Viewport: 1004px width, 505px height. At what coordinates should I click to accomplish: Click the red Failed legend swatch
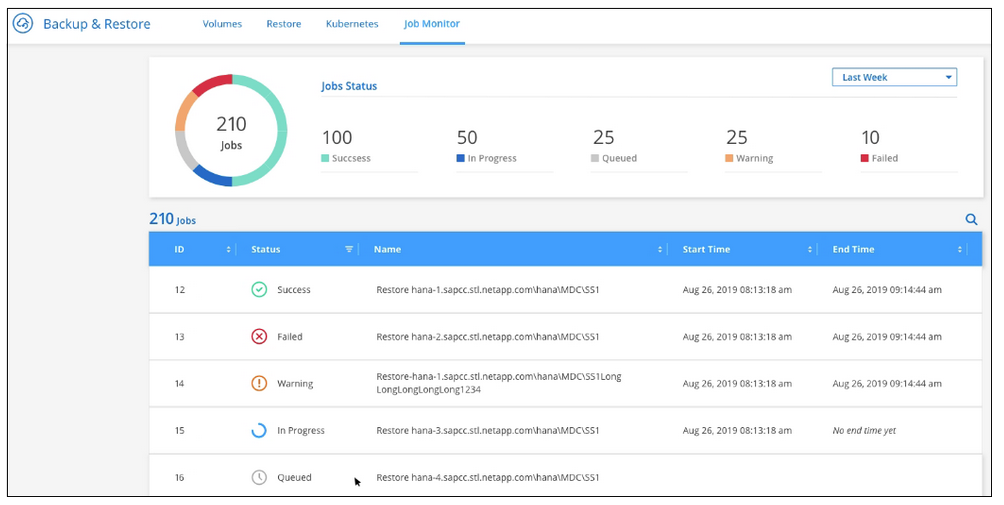pyautogui.click(x=864, y=158)
